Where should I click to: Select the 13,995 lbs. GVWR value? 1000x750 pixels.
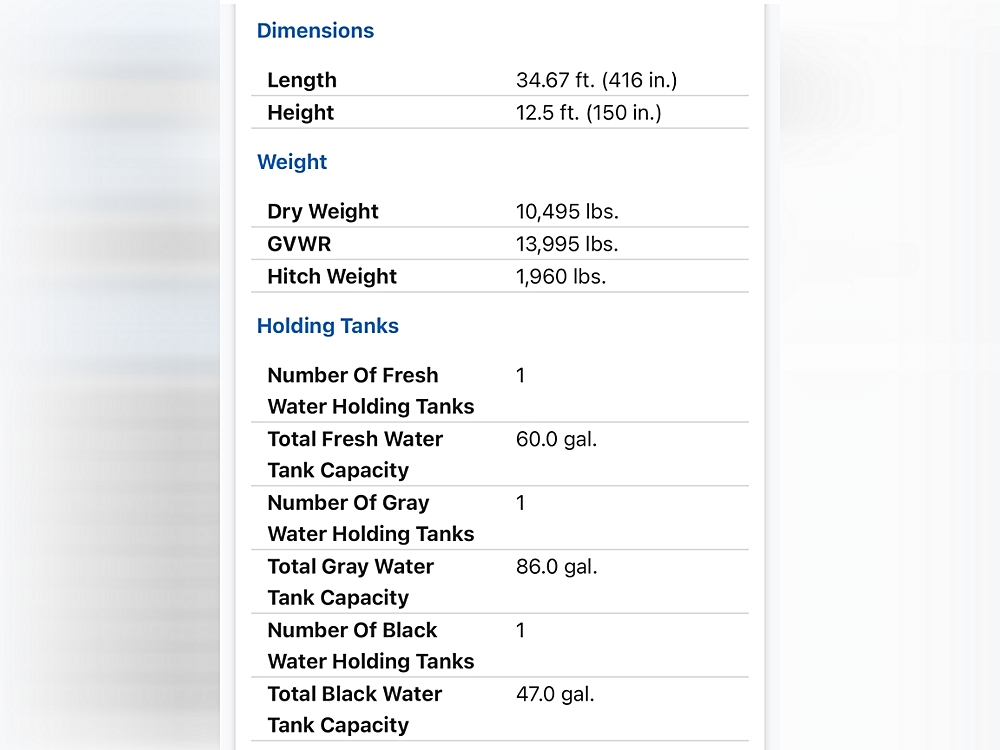567,244
